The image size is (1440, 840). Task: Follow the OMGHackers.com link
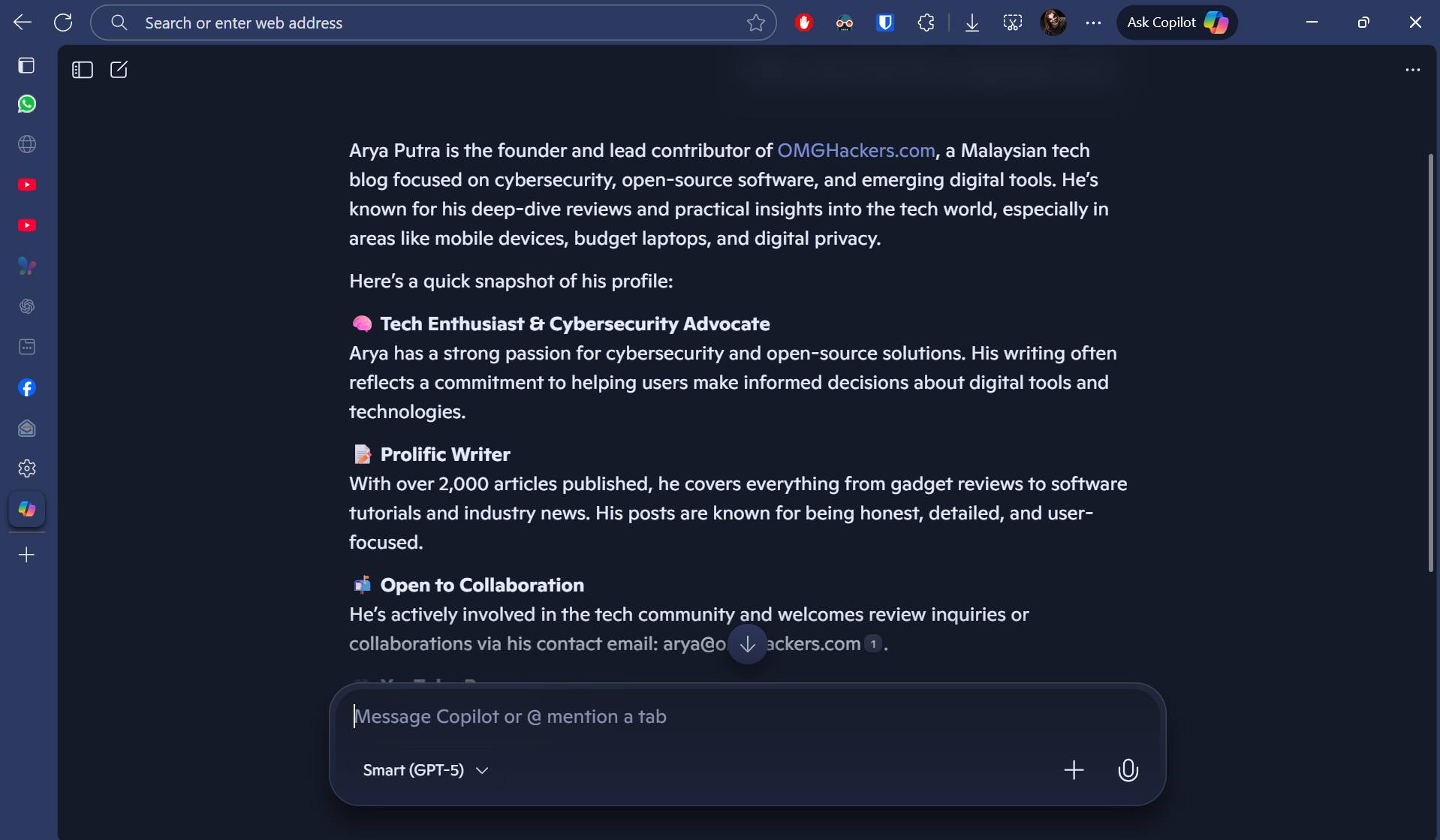(x=856, y=150)
